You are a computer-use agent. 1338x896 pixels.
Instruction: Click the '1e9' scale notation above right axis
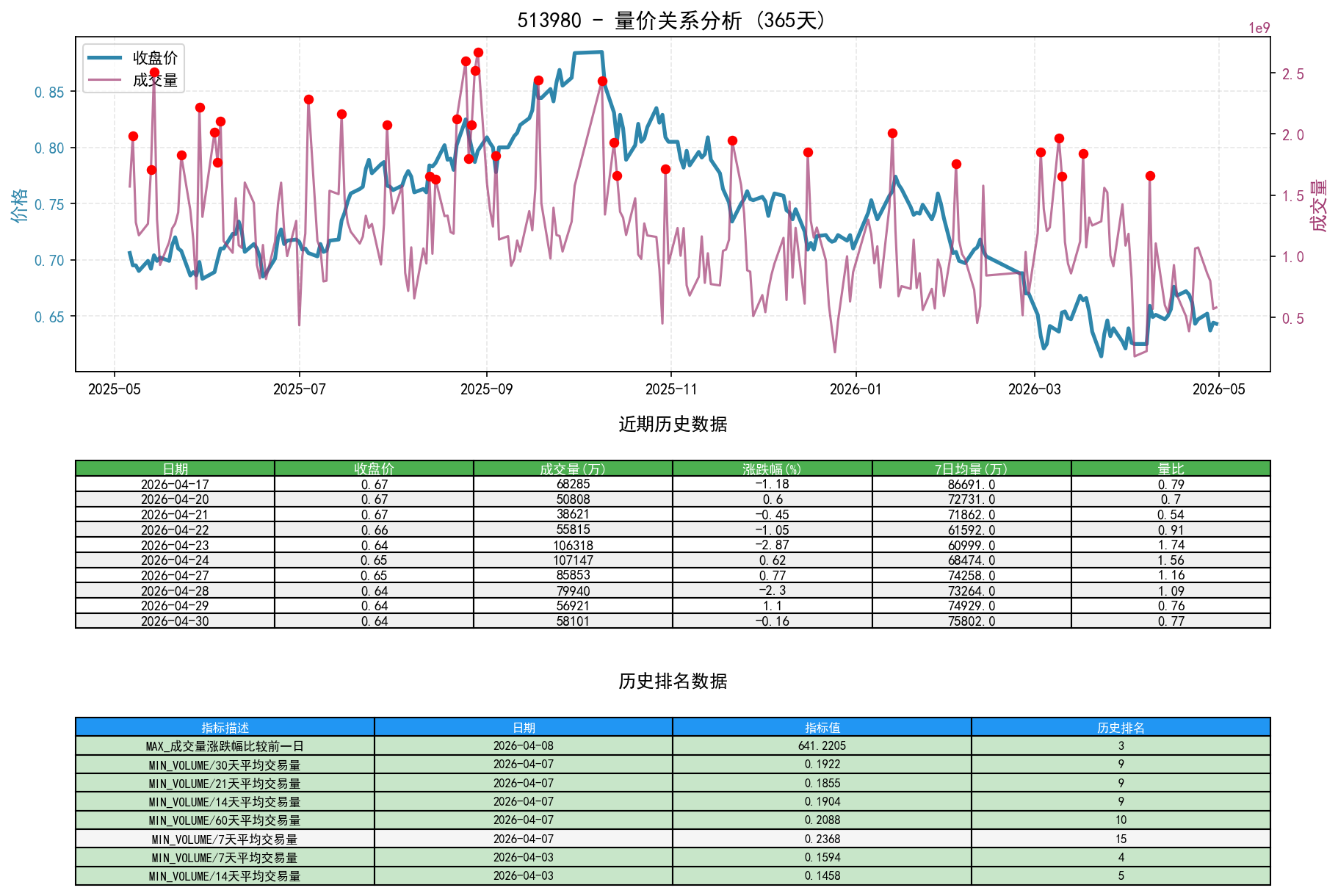point(1259,28)
